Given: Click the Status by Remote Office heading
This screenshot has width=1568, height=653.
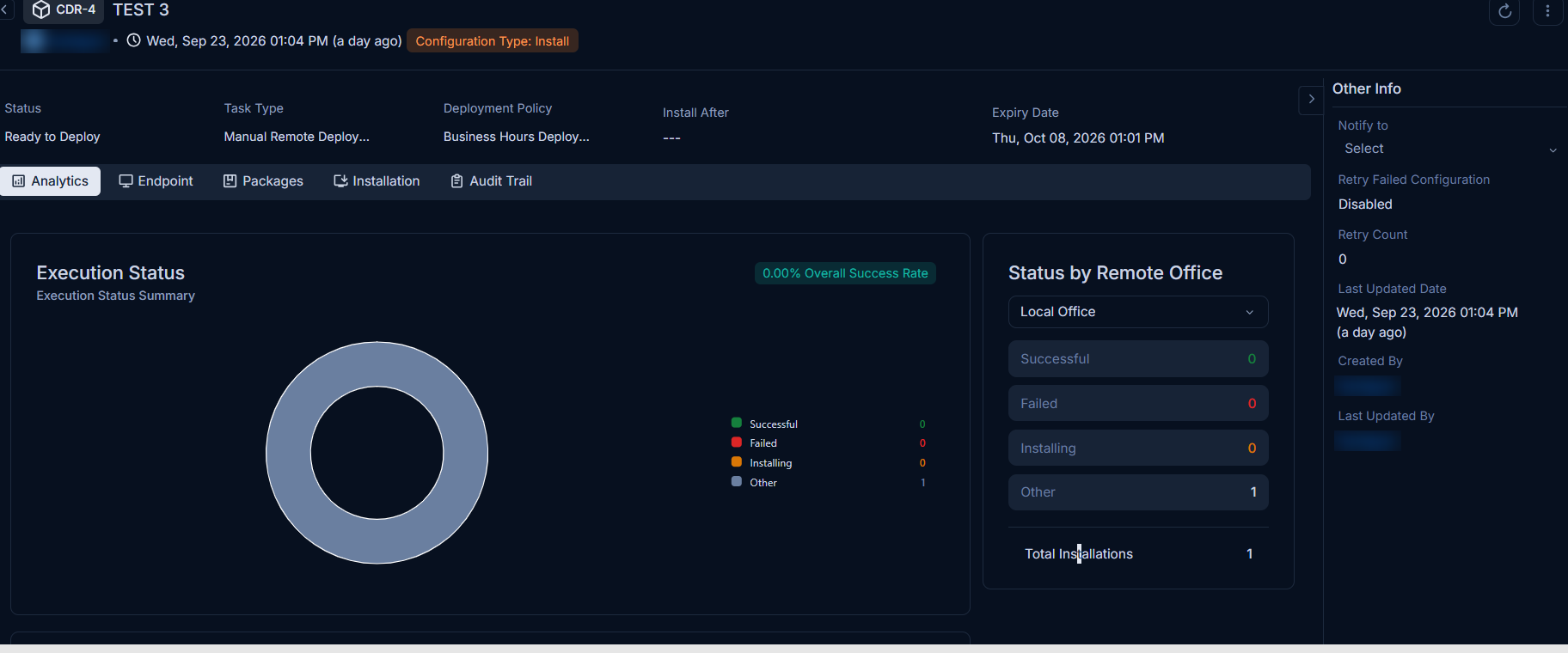Looking at the screenshot, I should click(x=1115, y=273).
